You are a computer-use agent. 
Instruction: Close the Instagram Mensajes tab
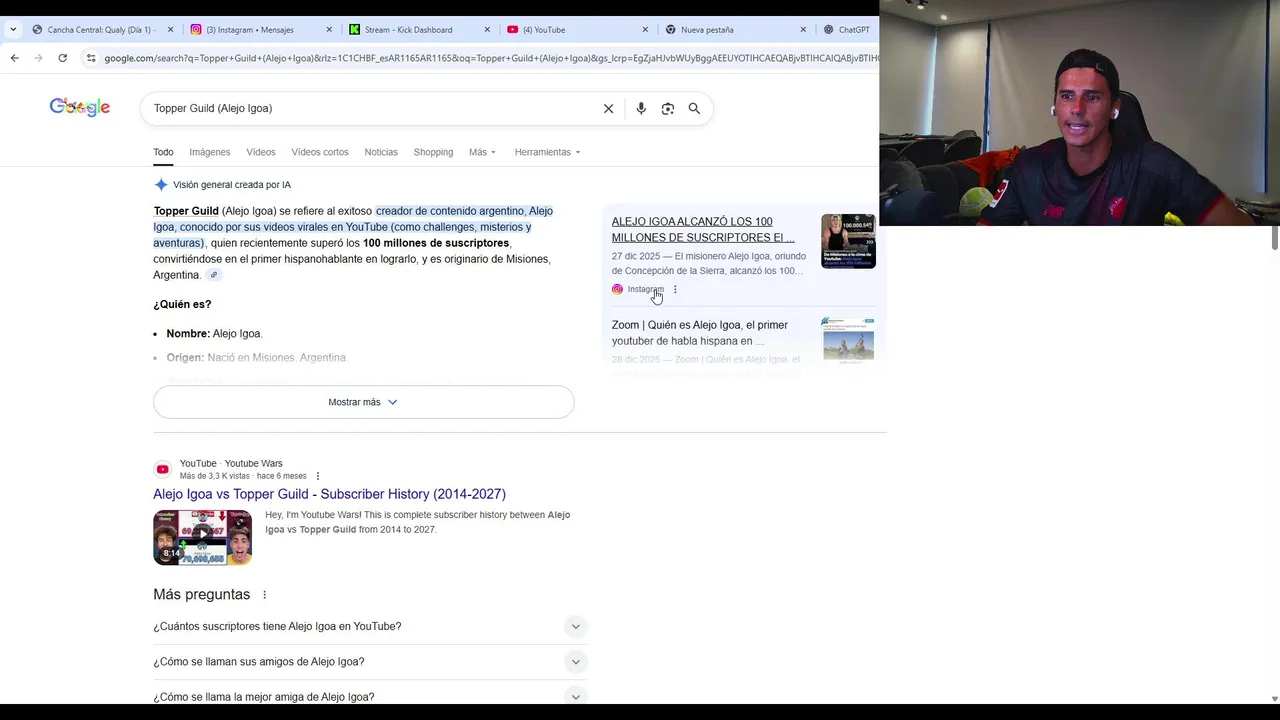point(329,29)
